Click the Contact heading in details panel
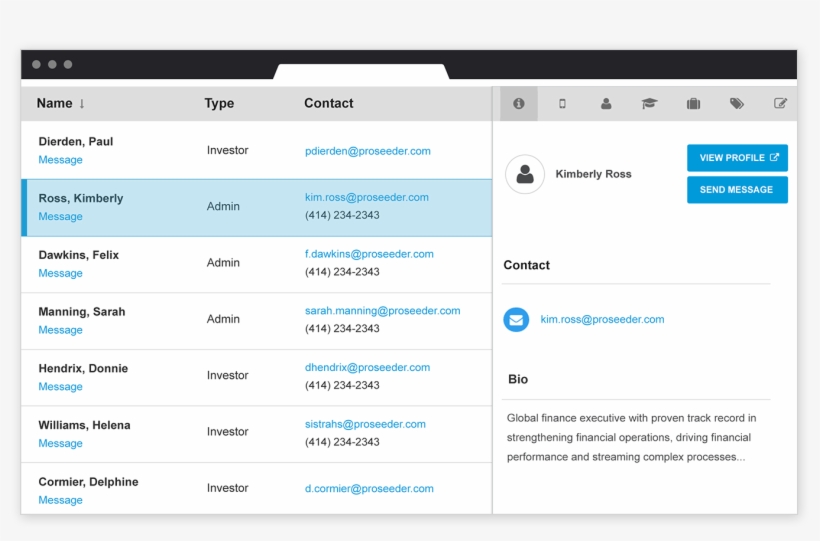Image resolution: width=820 pixels, height=541 pixels. (527, 265)
